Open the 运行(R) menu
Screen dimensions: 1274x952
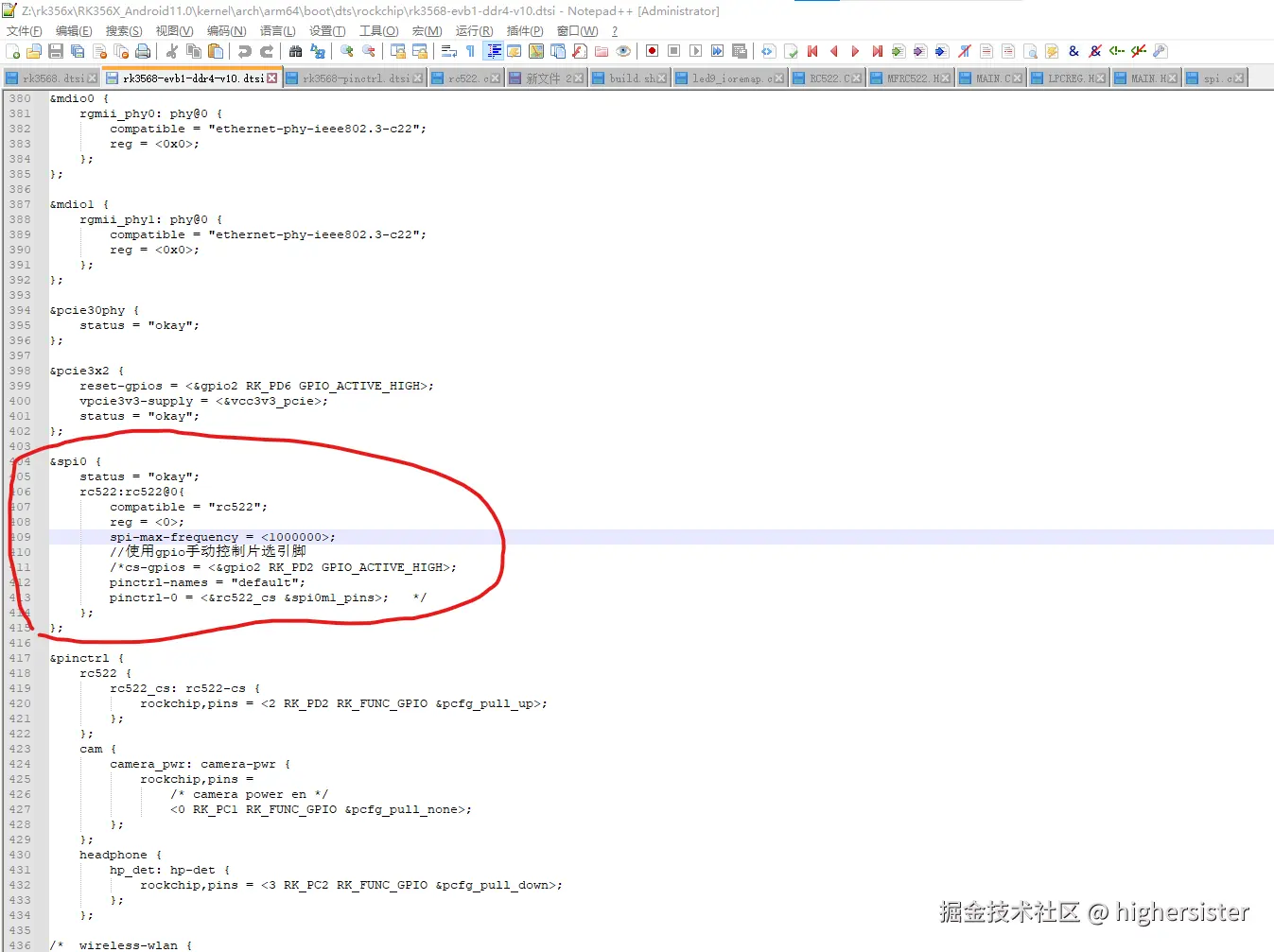pos(474,31)
